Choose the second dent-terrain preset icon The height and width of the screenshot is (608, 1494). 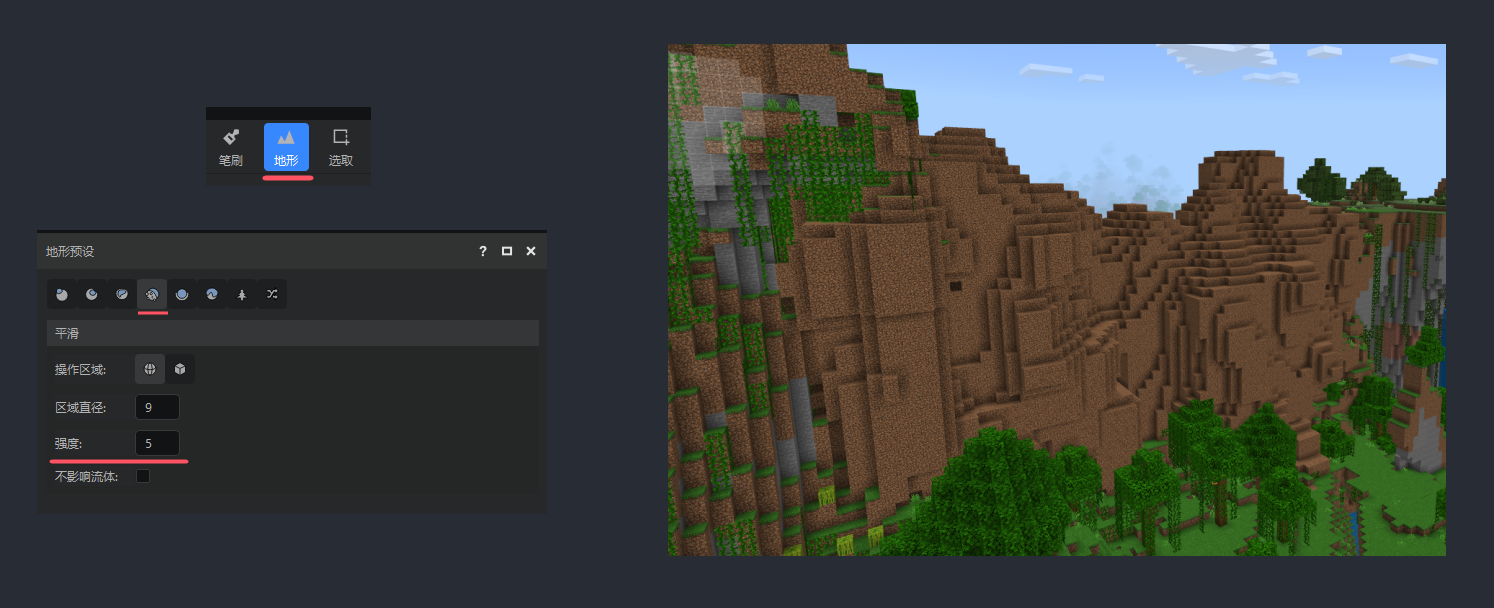point(92,294)
